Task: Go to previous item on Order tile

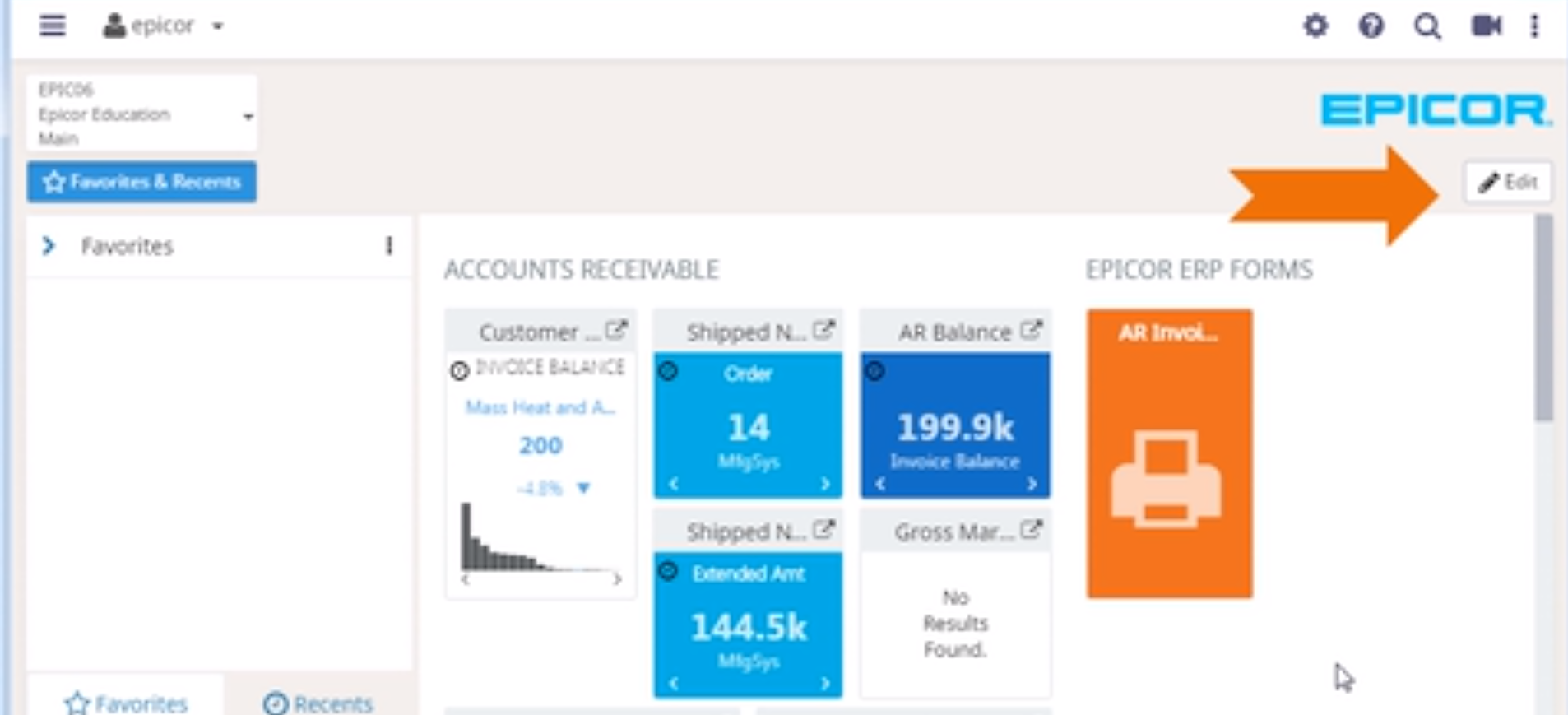Action: 674,484
